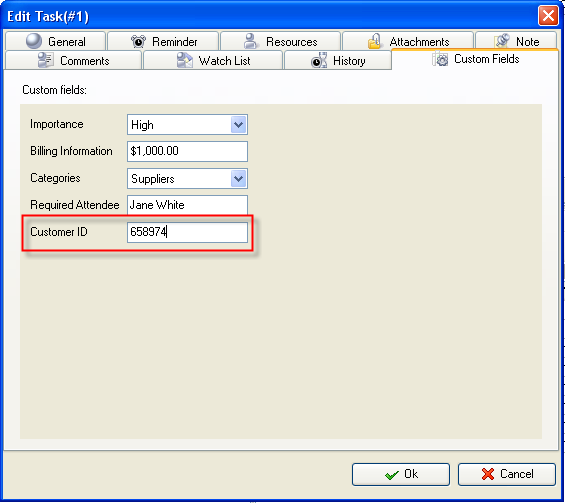Open the Importance combo box showing High
The image size is (565, 503).
tap(187, 125)
